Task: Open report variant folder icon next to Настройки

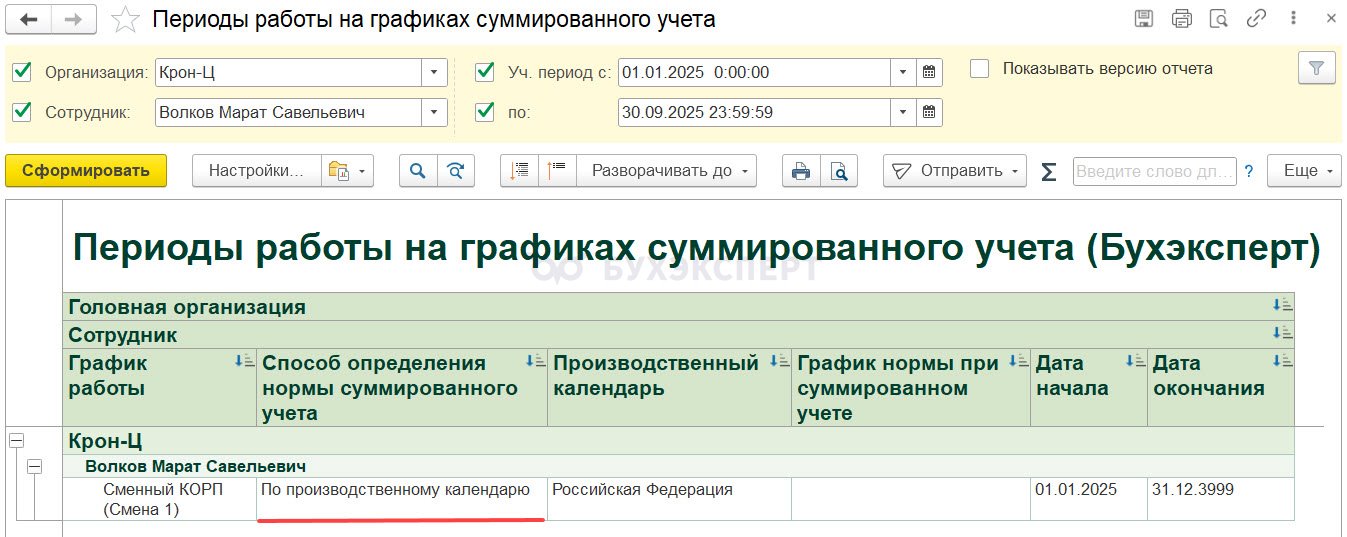Action: 347,171
